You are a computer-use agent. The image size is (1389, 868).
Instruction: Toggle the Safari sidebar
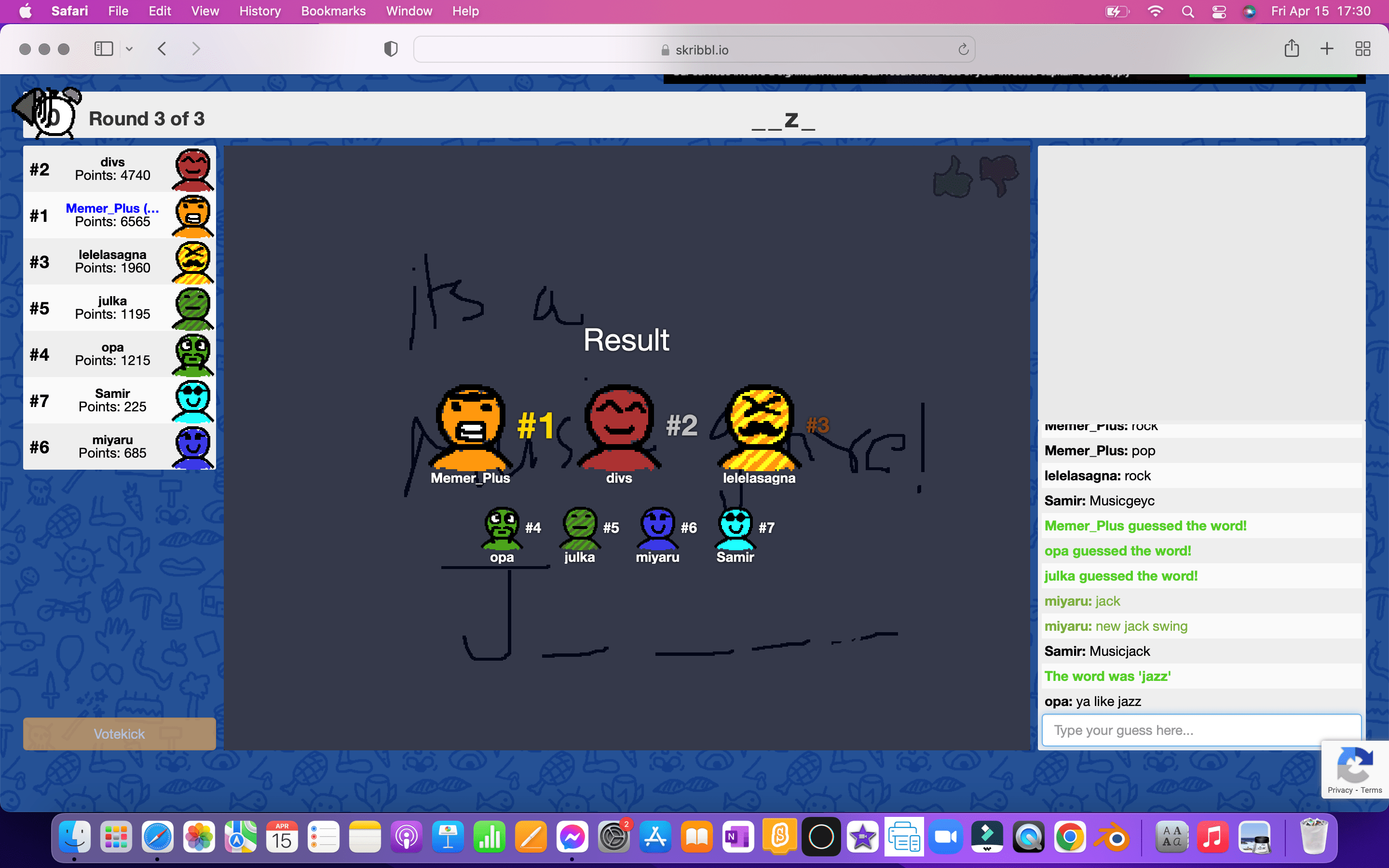click(x=103, y=49)
